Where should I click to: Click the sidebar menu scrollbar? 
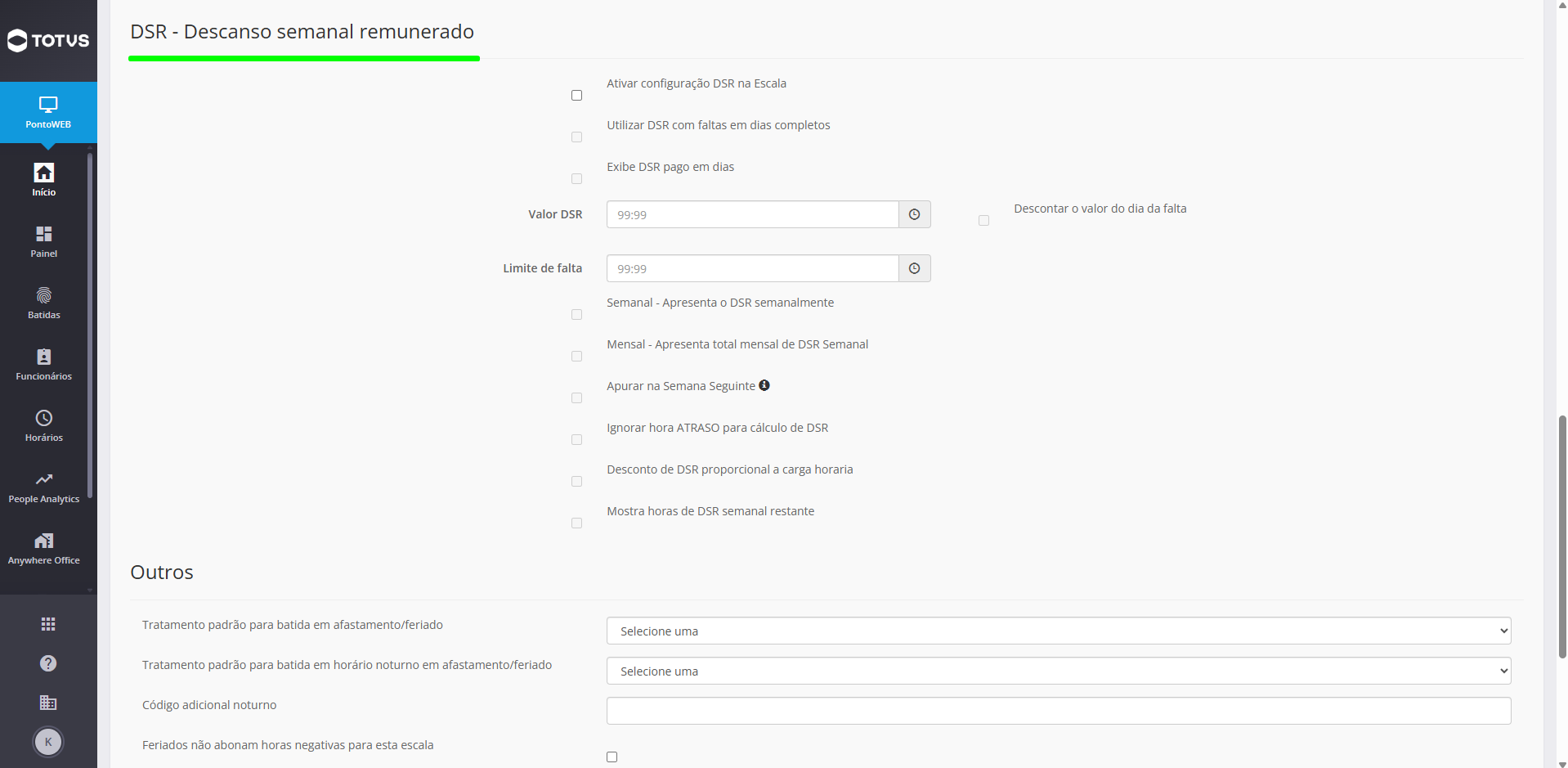(90, 326)
